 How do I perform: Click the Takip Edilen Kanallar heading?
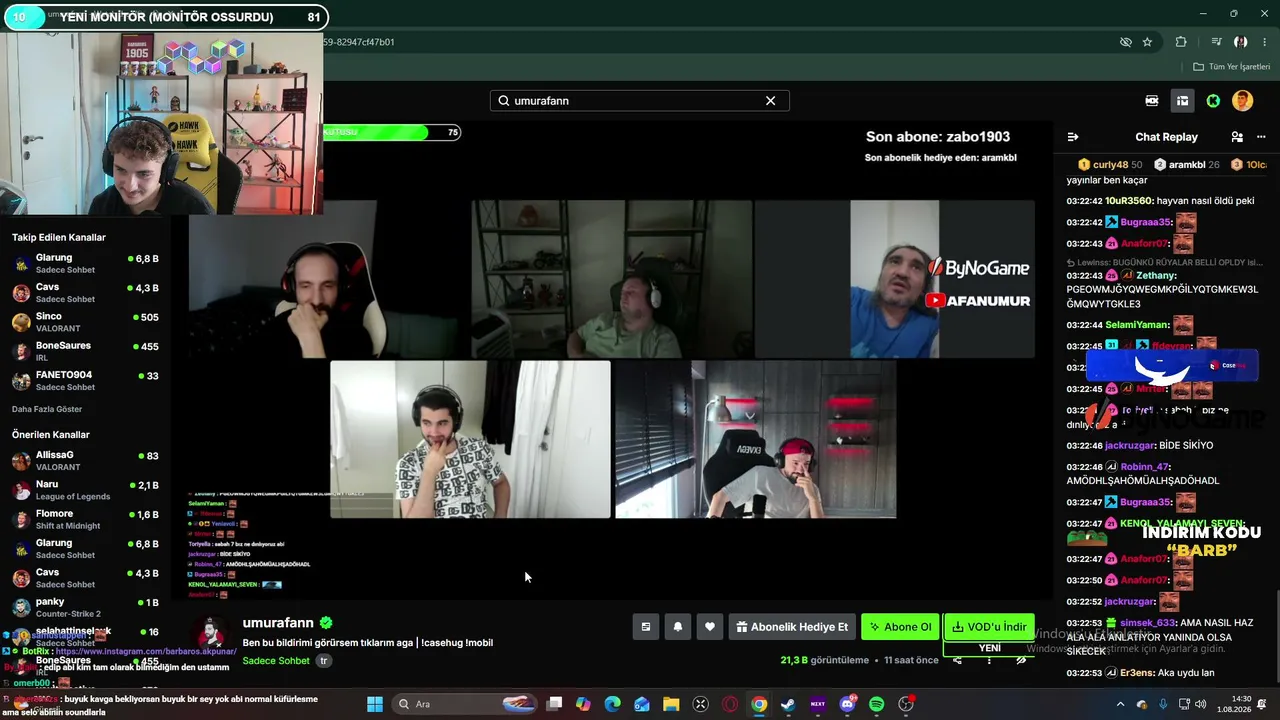click(59, 237)
